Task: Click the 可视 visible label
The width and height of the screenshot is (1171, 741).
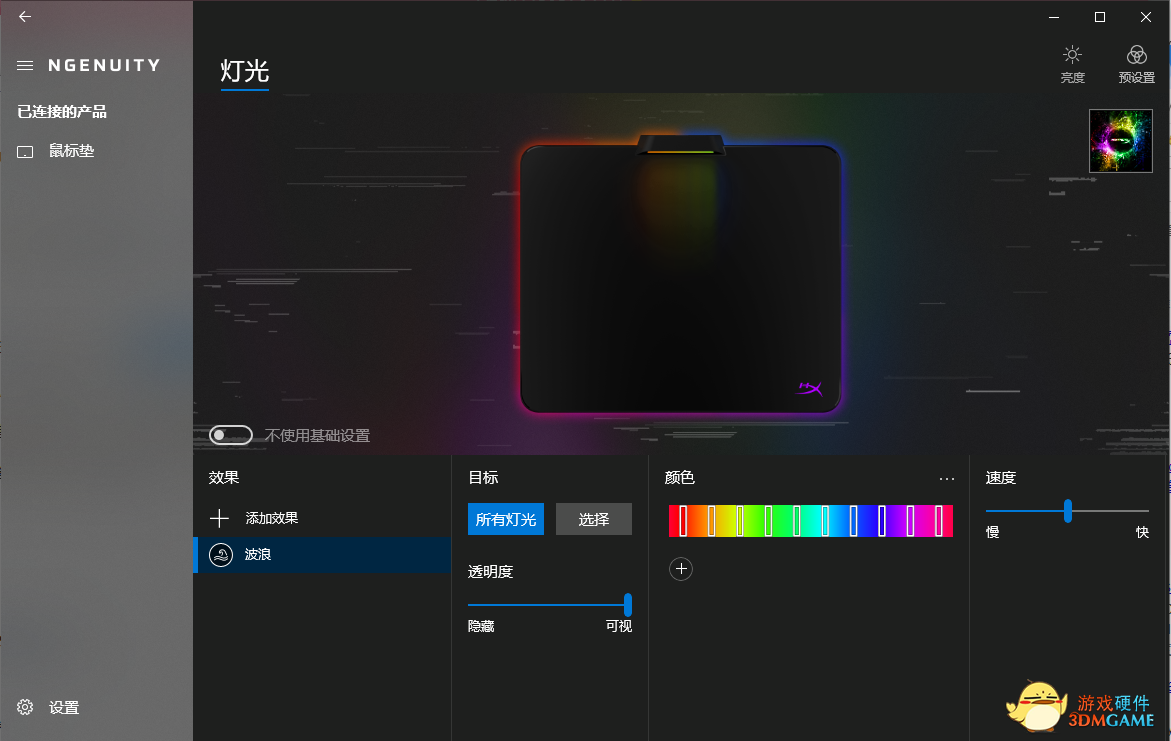Action: [x=618, y=626]
